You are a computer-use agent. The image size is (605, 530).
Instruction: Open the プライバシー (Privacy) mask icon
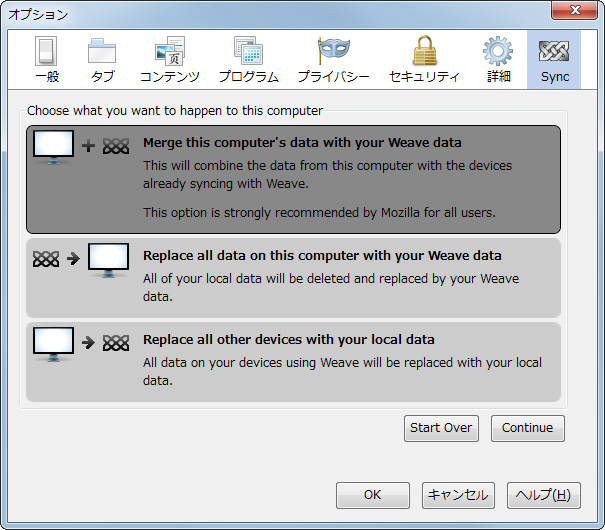point(333,60)
